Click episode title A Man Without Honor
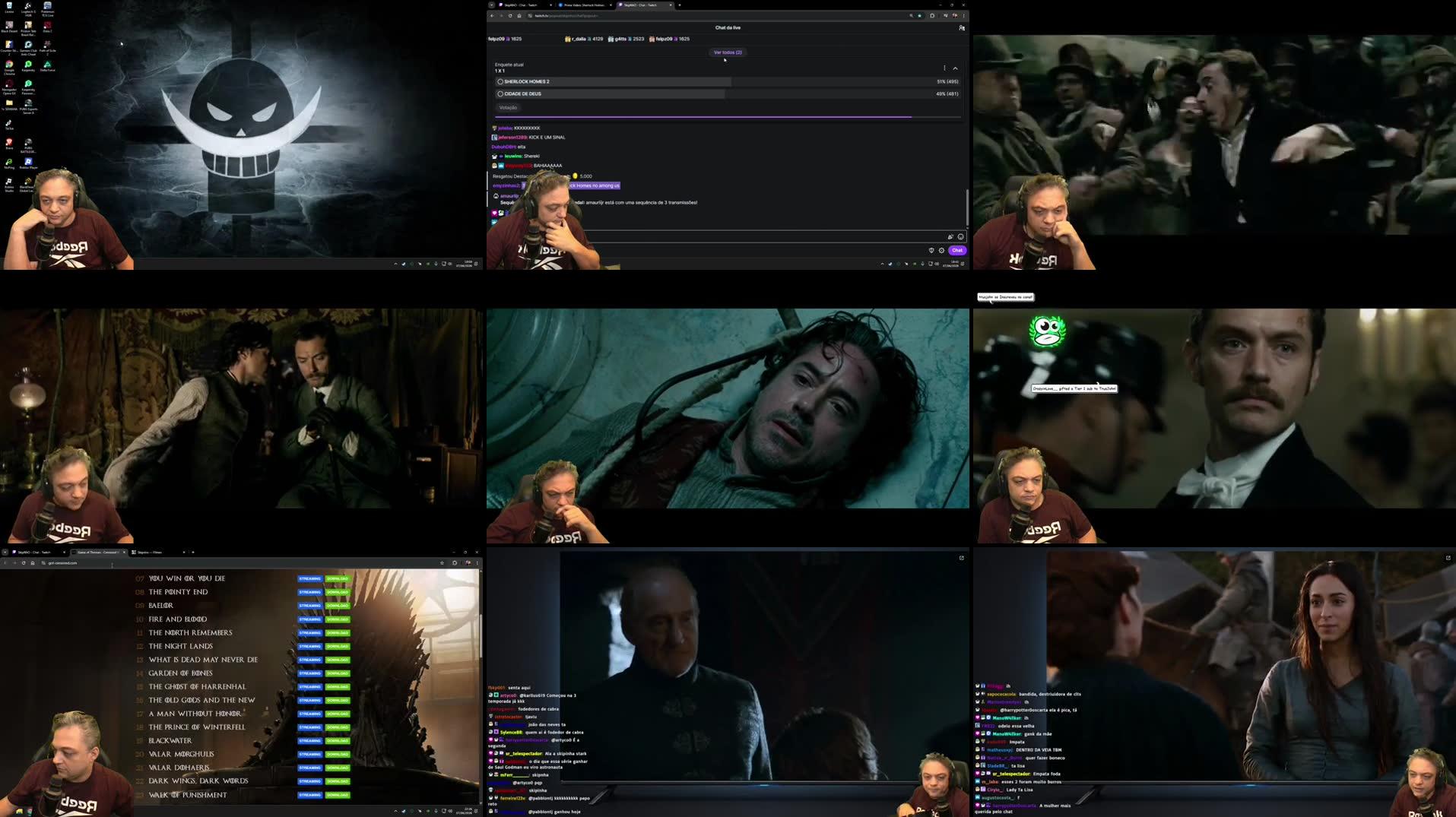 click(x=195, y=714)
